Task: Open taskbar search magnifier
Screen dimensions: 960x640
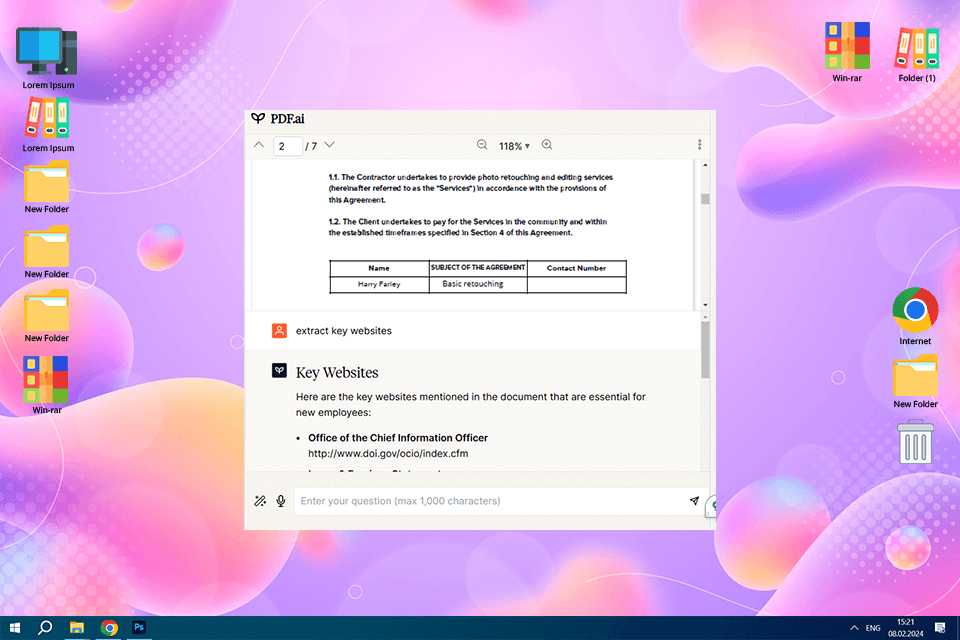Action: [x=45, y=628]
